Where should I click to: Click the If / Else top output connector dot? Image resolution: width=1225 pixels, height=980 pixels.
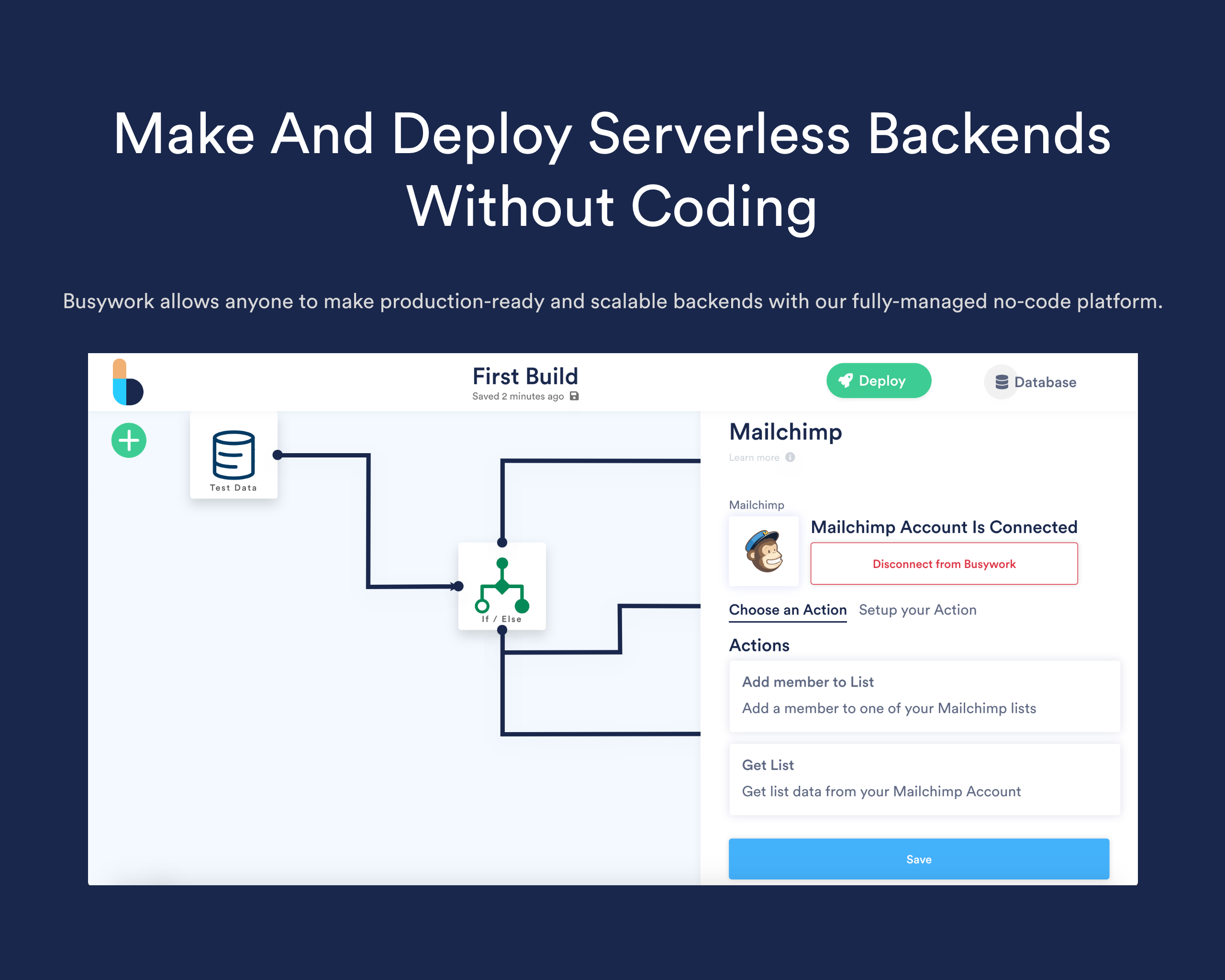click(x=501, y=542)
